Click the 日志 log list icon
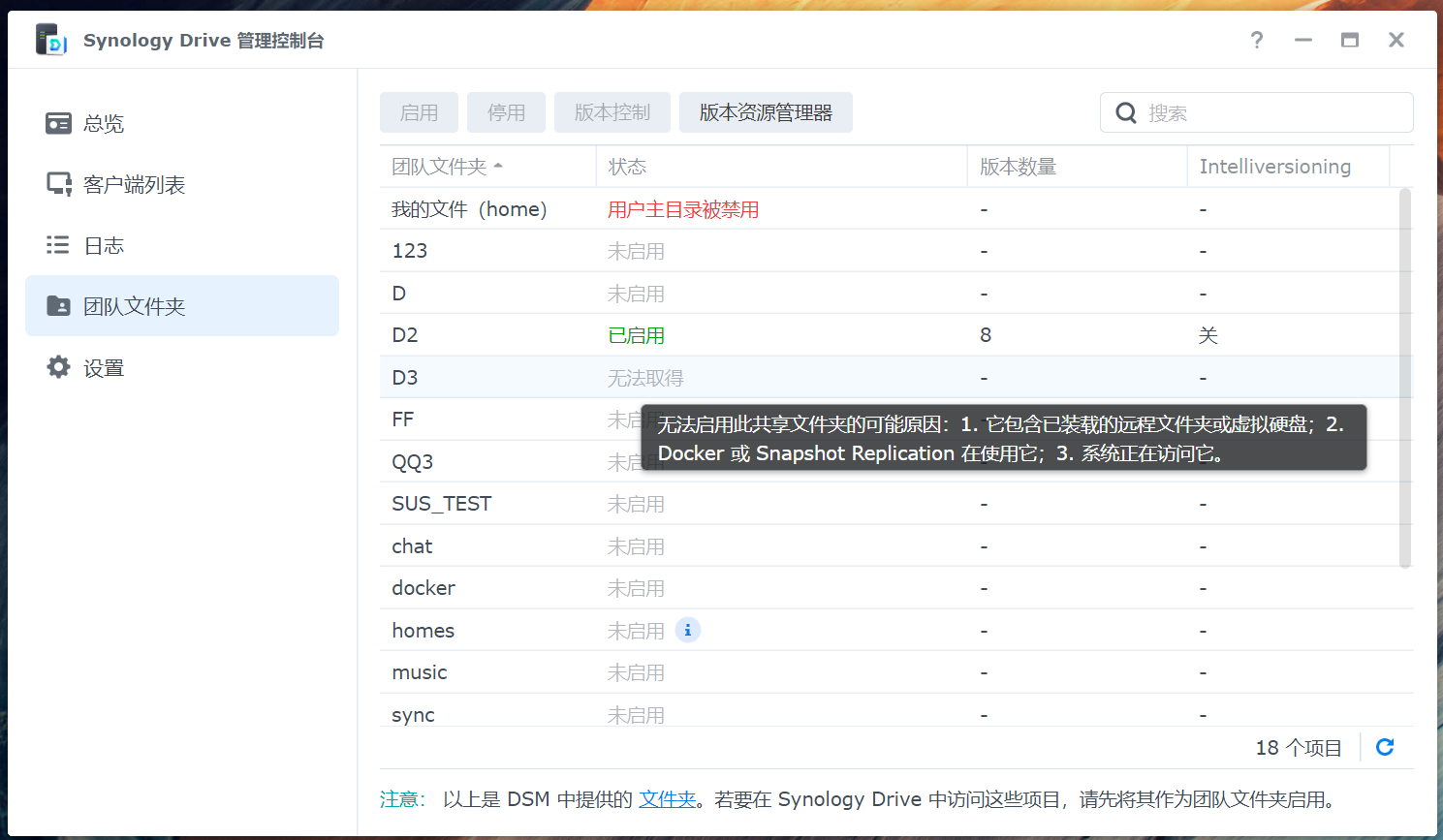 (x=58, y=245)
